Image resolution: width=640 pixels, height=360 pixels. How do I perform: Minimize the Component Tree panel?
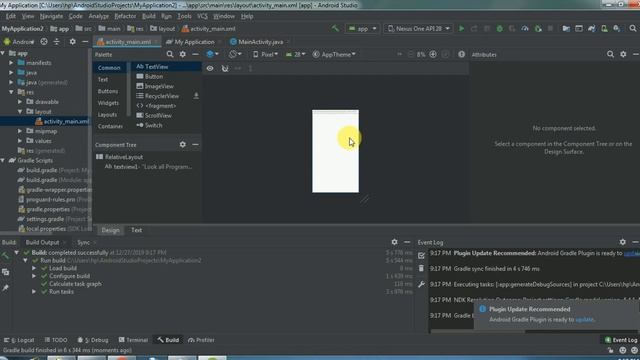point(195,144)
